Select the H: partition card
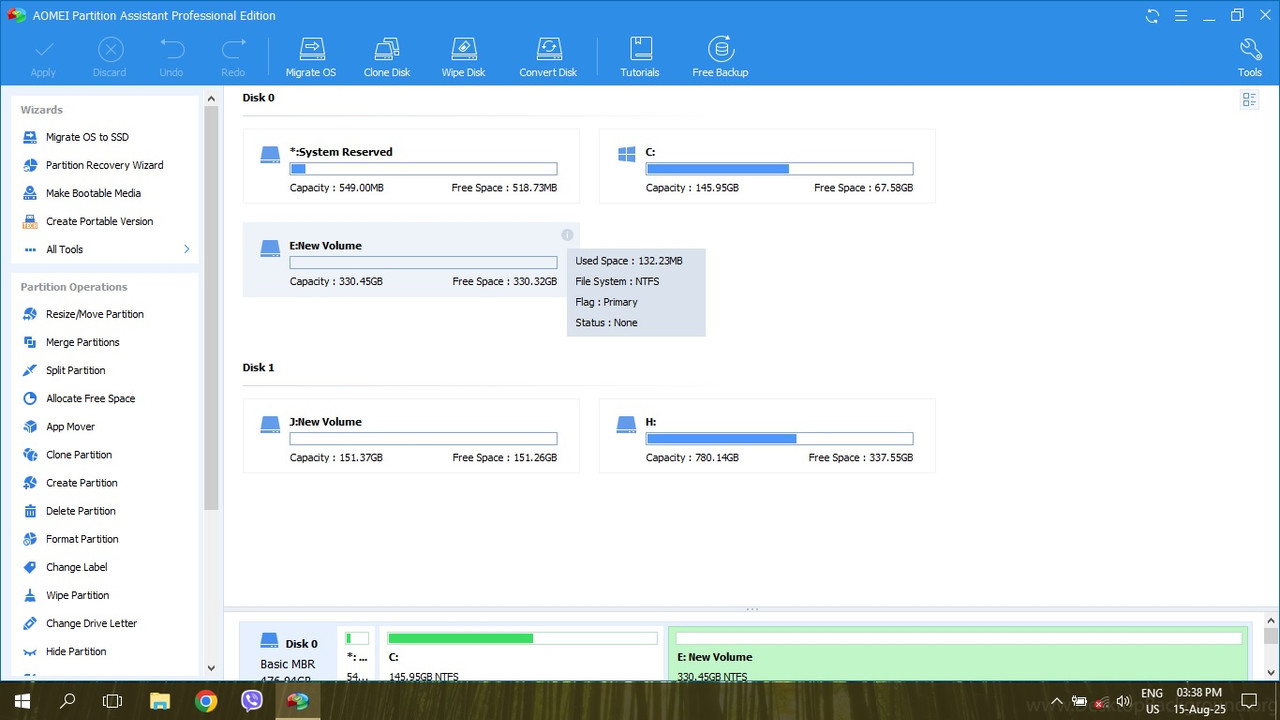 767,436
